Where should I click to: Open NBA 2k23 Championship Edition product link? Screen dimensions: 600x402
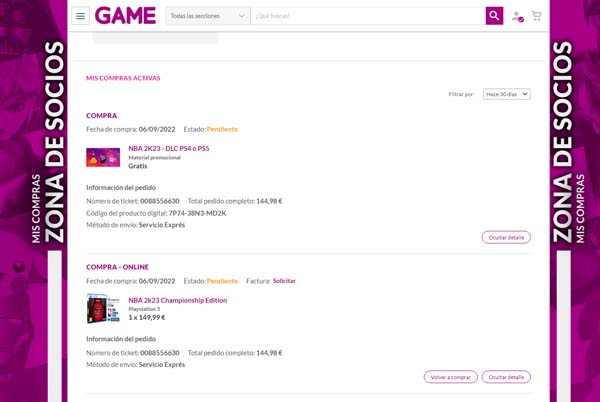178,300
